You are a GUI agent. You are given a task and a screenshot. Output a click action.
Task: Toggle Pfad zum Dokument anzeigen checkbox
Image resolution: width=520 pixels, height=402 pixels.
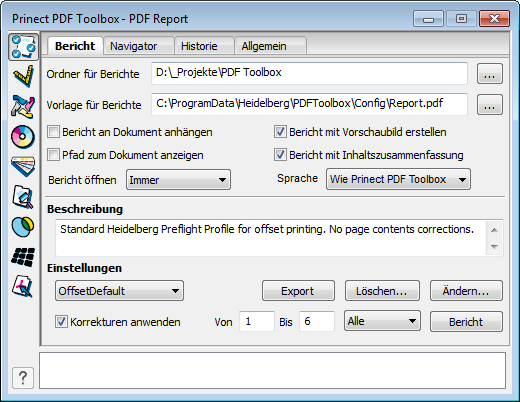pos(53,155)
